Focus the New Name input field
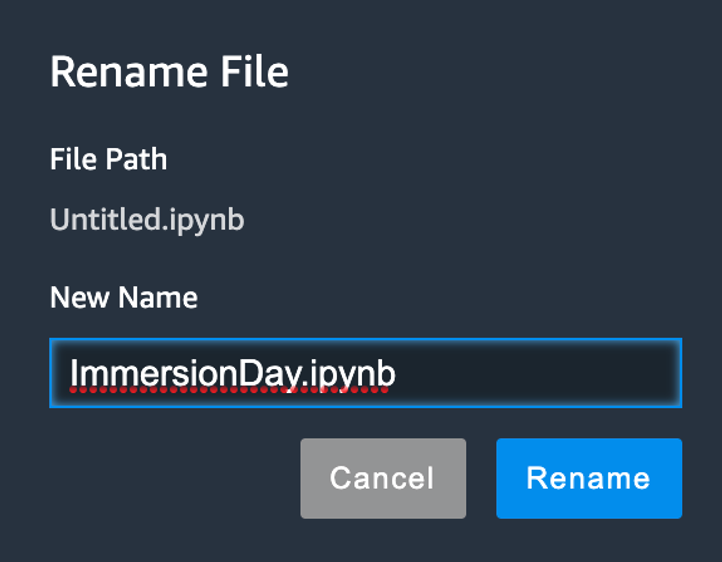This screenshot has height=562, width=722. click(366, 373)
